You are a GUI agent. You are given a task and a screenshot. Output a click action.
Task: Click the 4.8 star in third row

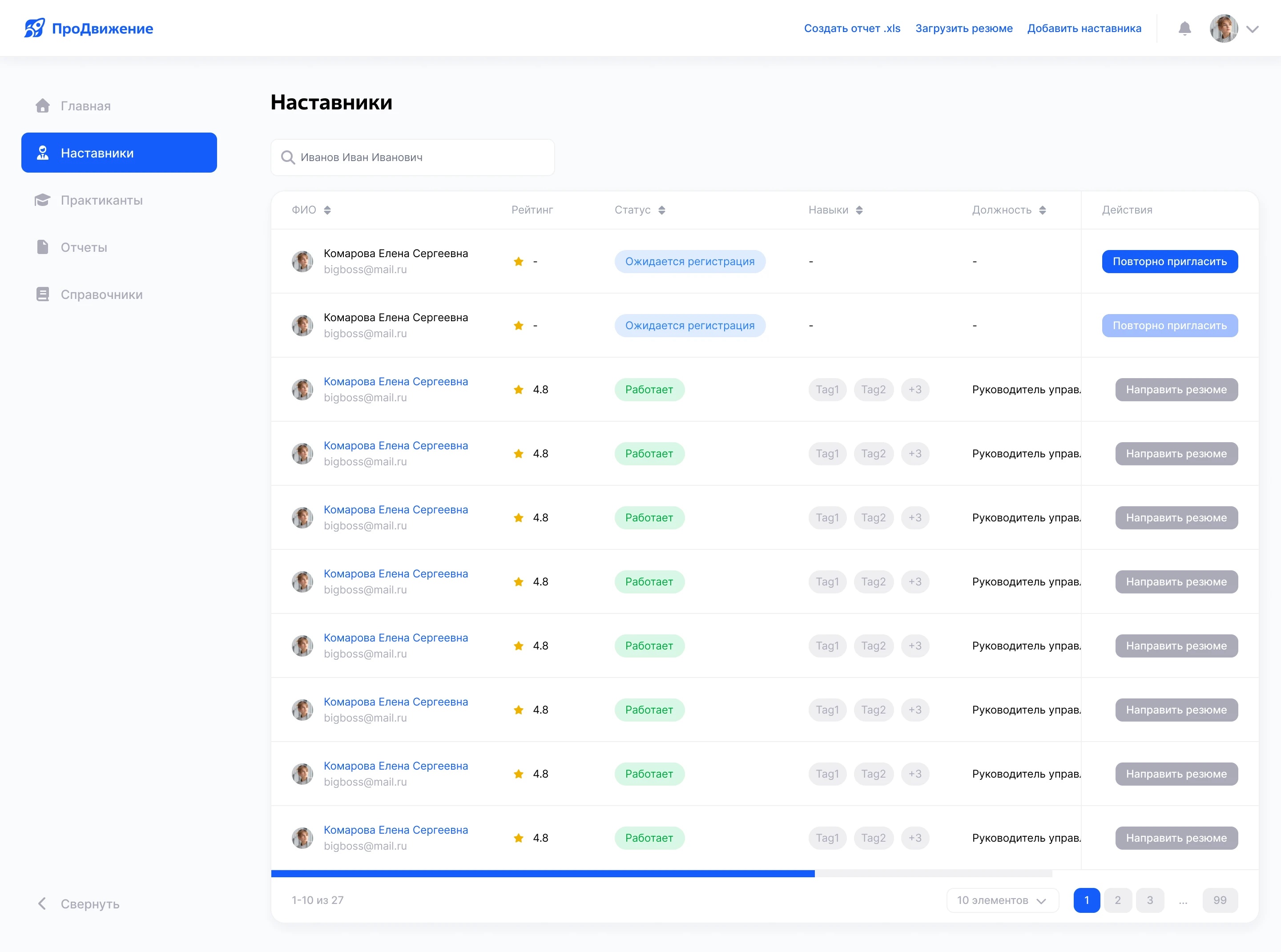coord(519,390)
